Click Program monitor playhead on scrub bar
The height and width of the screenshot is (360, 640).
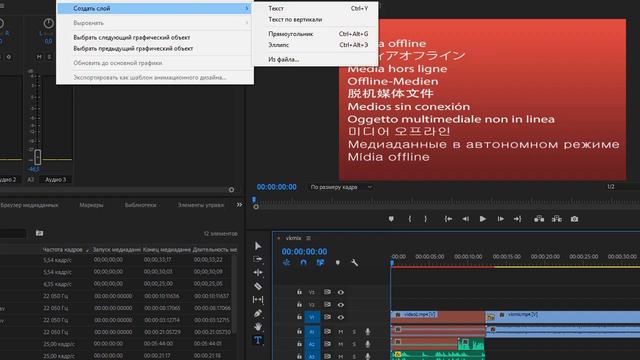(x=254, y=200)
